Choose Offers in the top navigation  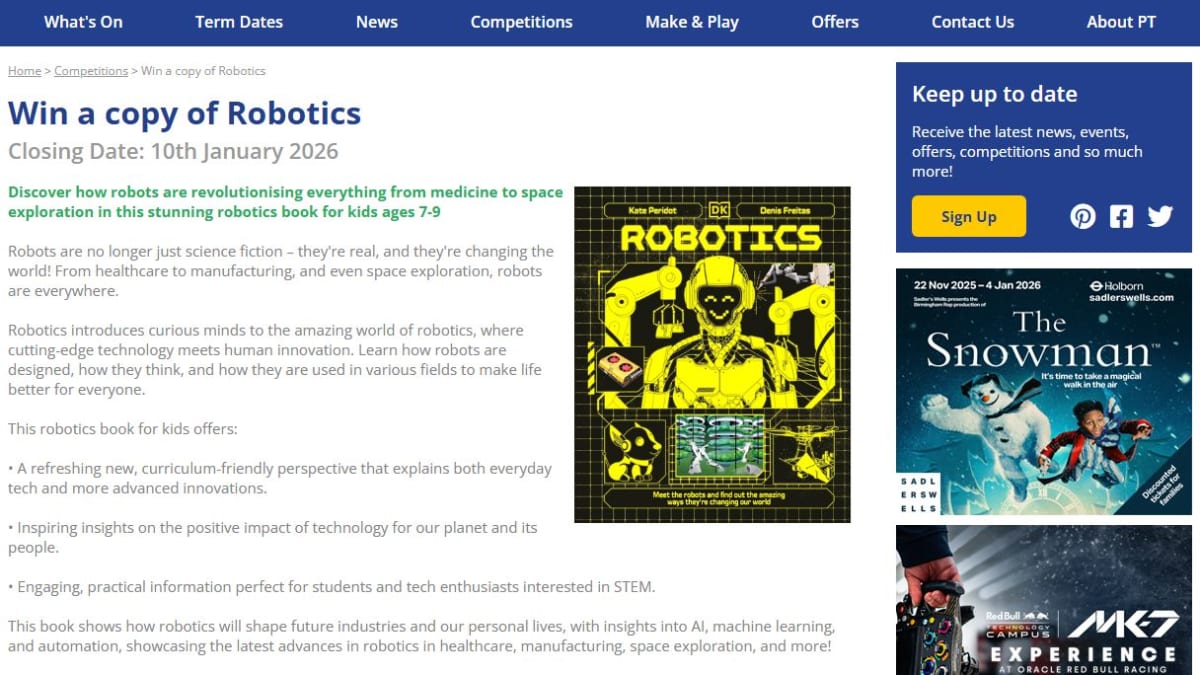(x=835, y=22)
